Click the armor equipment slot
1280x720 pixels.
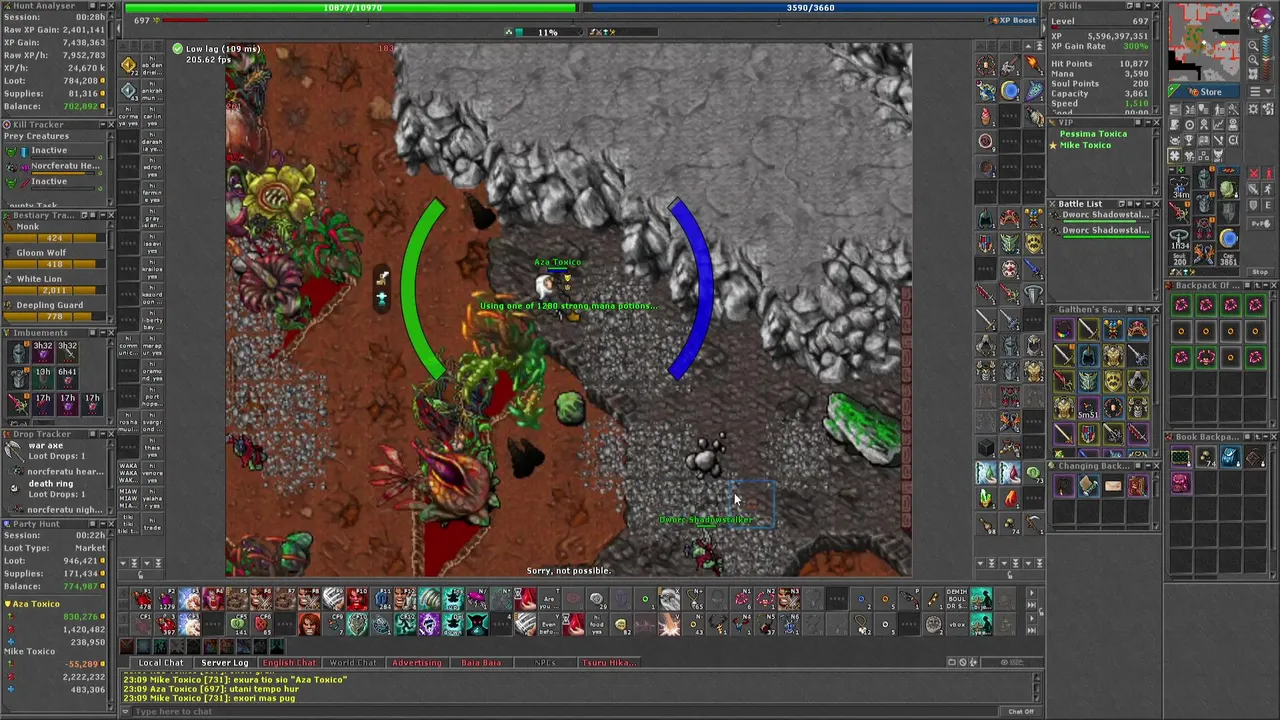click(x=1204, y=202)
